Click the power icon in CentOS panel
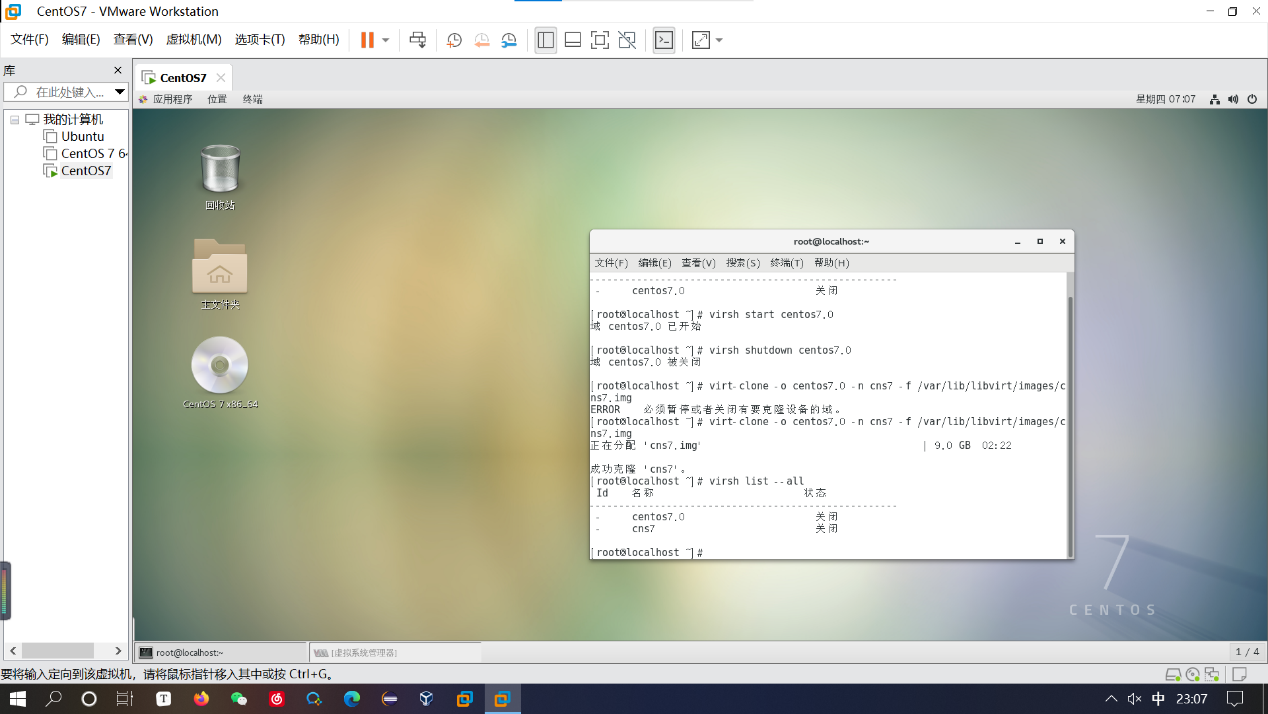The height and width of the screenshot is (714, 1268). click(x=1251, y=99)
